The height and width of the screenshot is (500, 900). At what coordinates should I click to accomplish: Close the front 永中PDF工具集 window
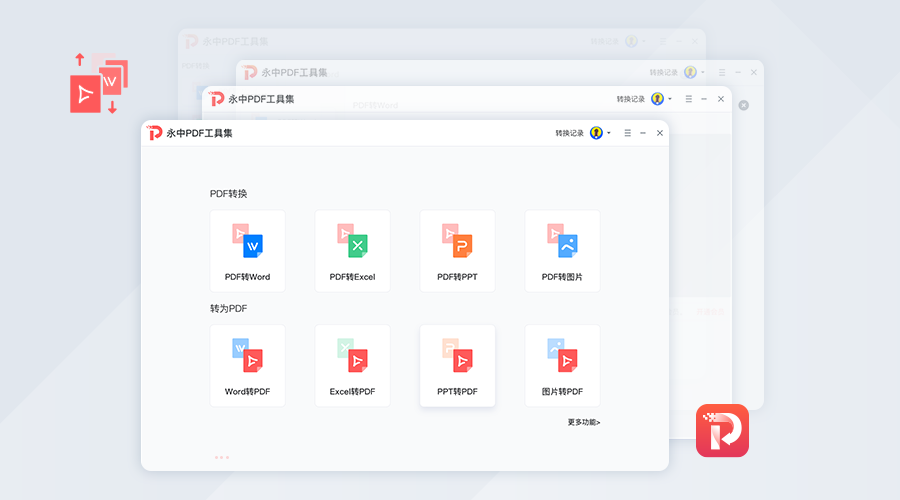[660, 133]
